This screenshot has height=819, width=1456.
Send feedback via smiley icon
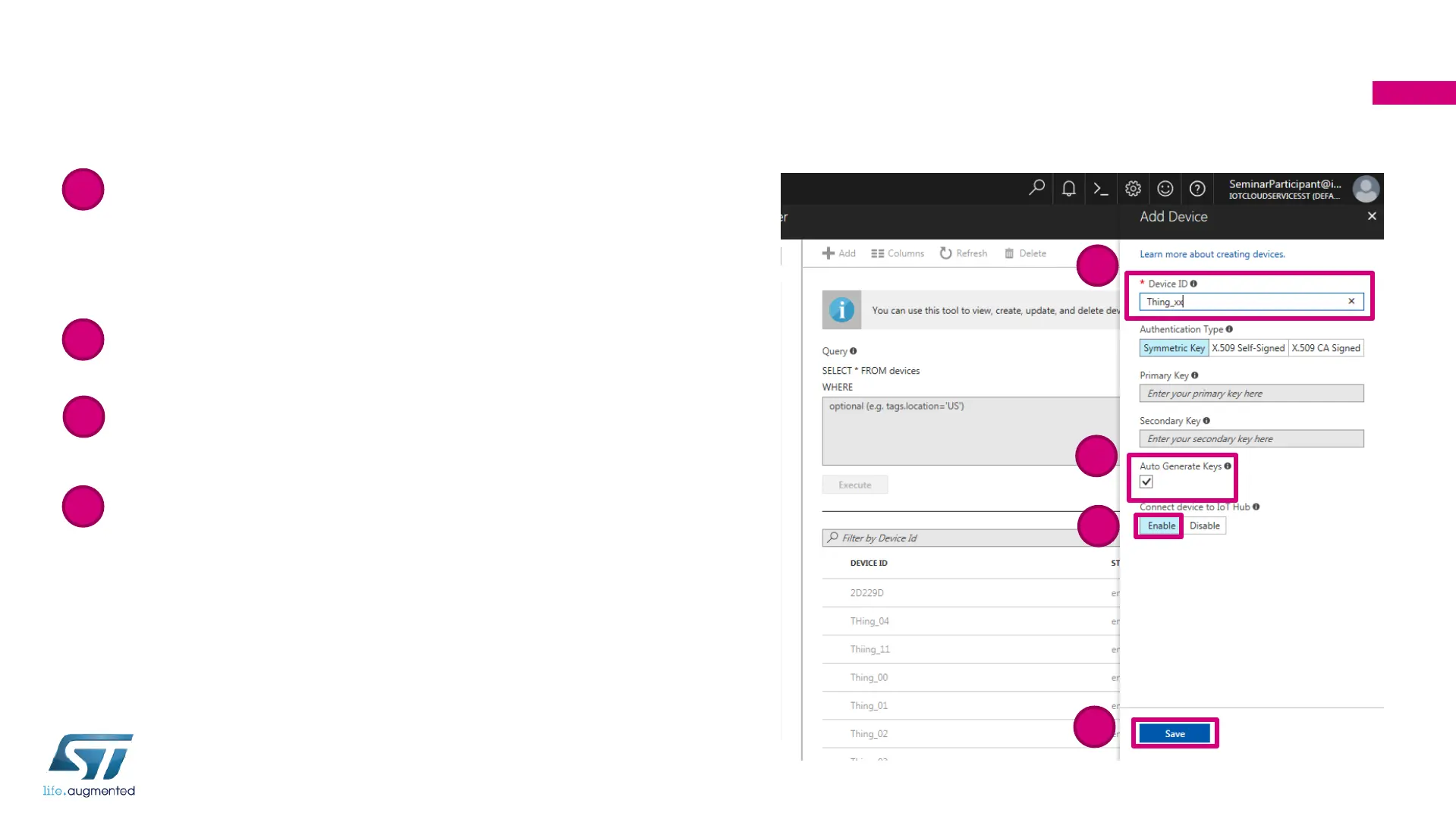click(x=1165, y=189)
